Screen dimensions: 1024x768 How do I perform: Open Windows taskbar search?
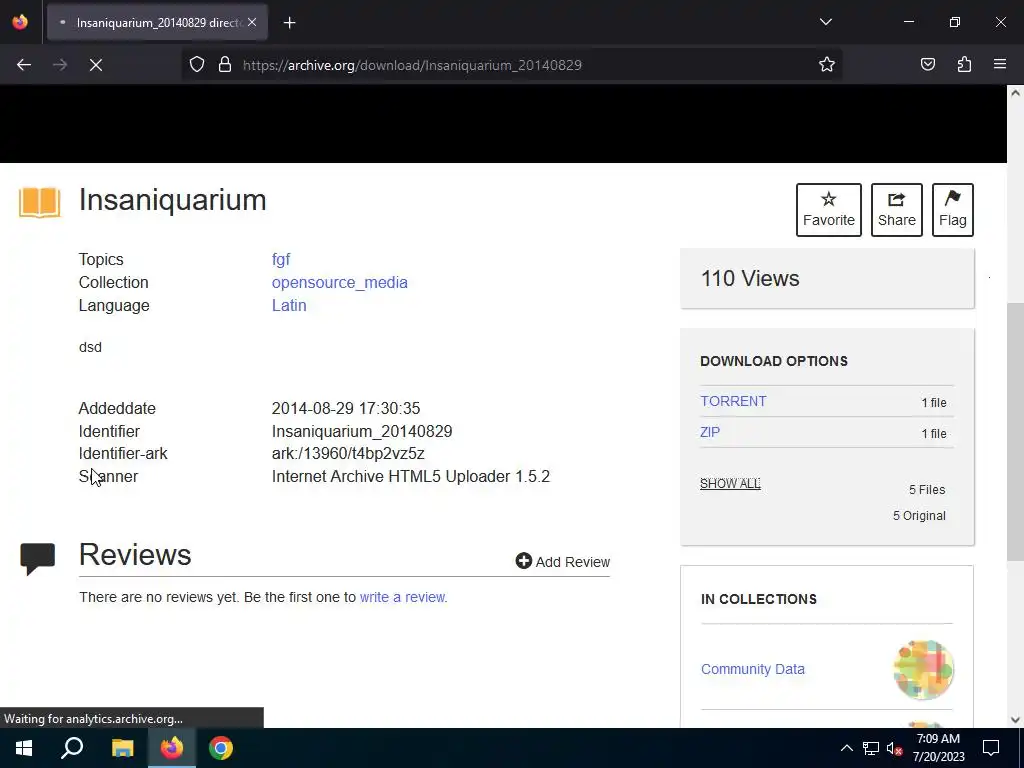72,748
